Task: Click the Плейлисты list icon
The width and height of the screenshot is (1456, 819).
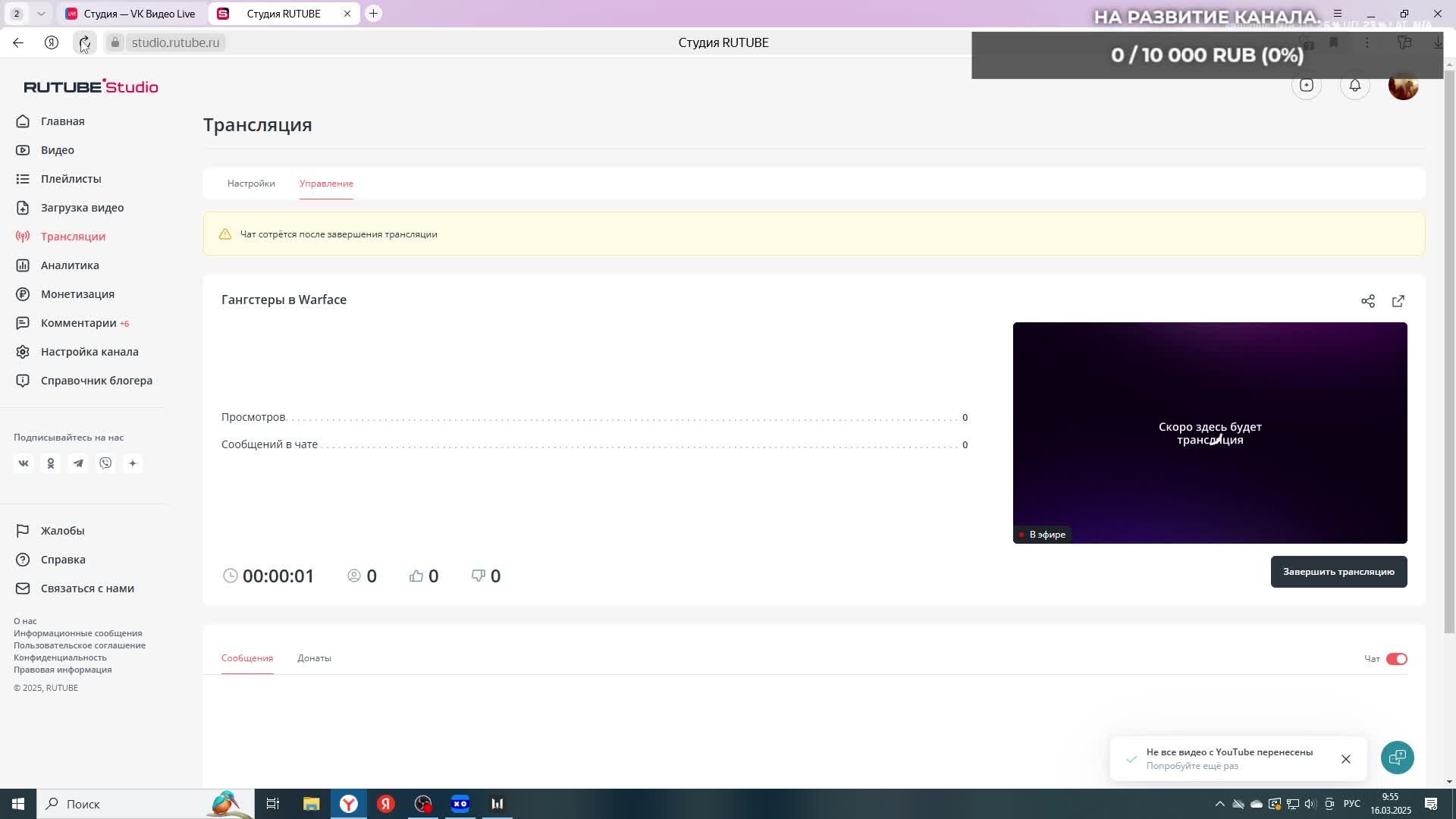Action: (x=23, y=179)
